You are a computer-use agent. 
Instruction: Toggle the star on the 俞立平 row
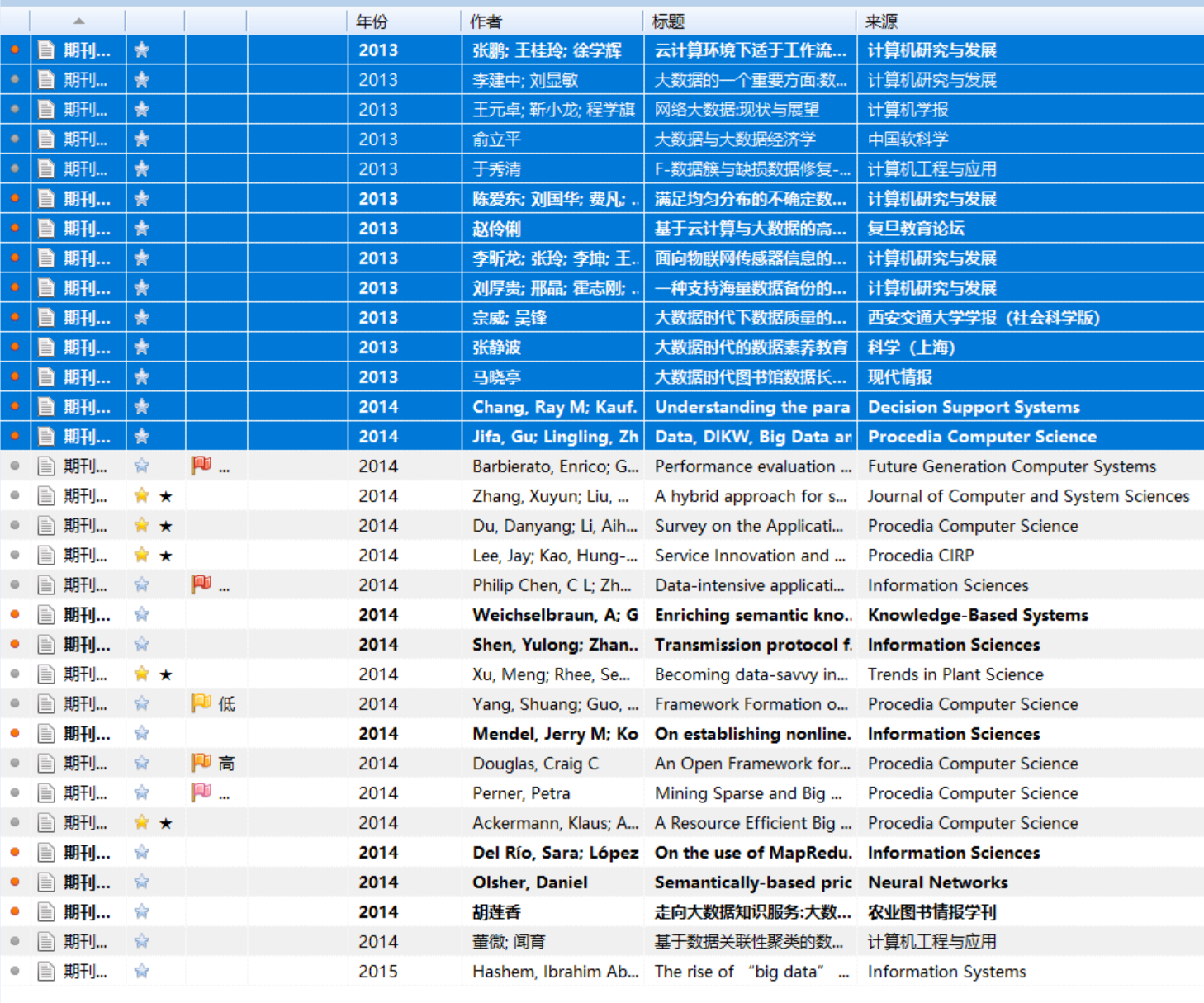pyautogui.click(x=142, y=140)
